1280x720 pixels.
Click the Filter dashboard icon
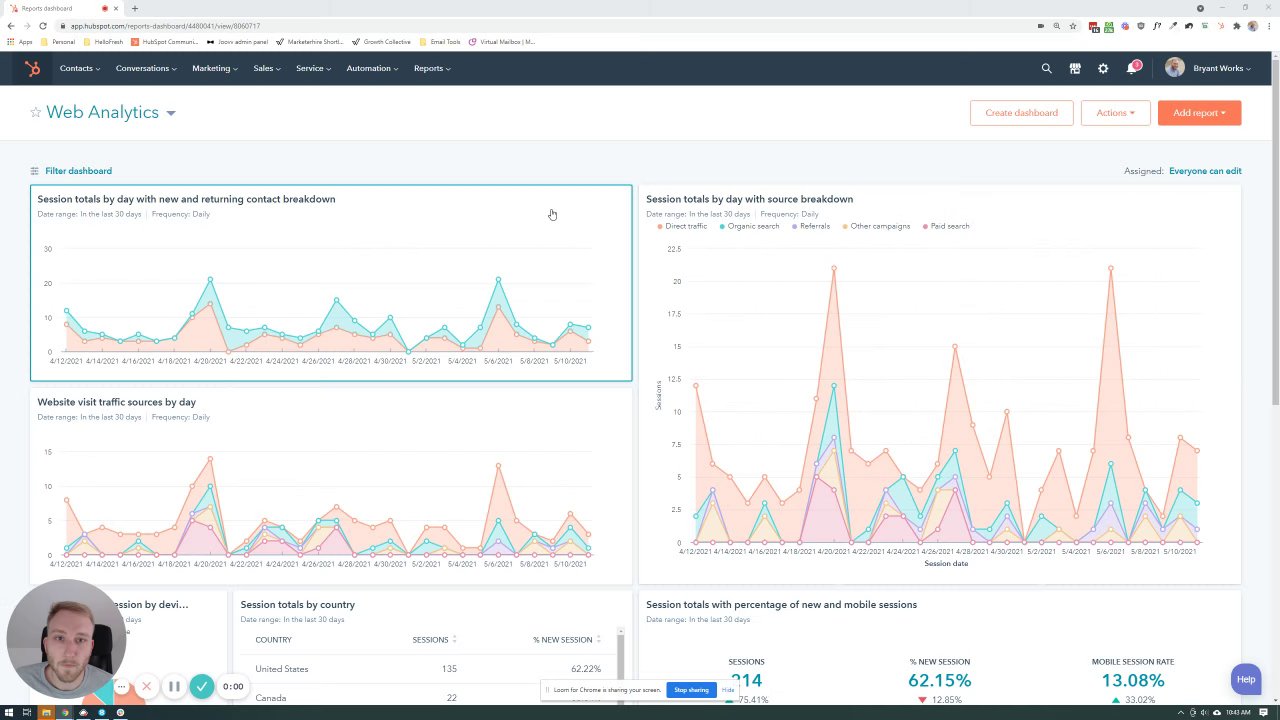[34, 171]
